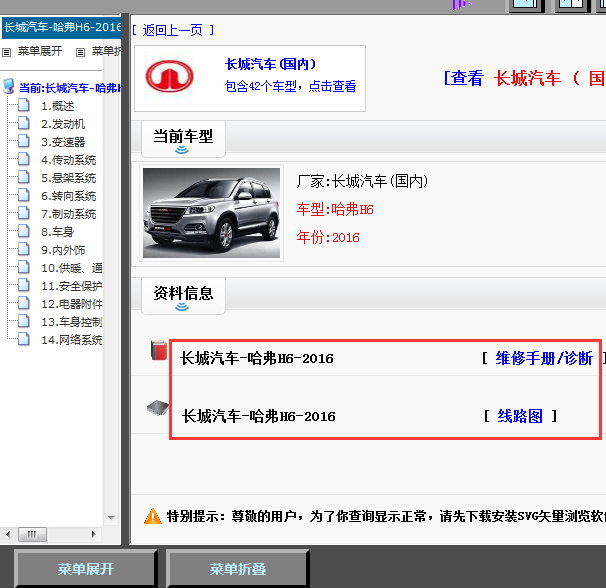Image resolution: width=606 pixels, height=588 pixels.
Task: Click 车型:哈弗H6 text
Action: 335,210
